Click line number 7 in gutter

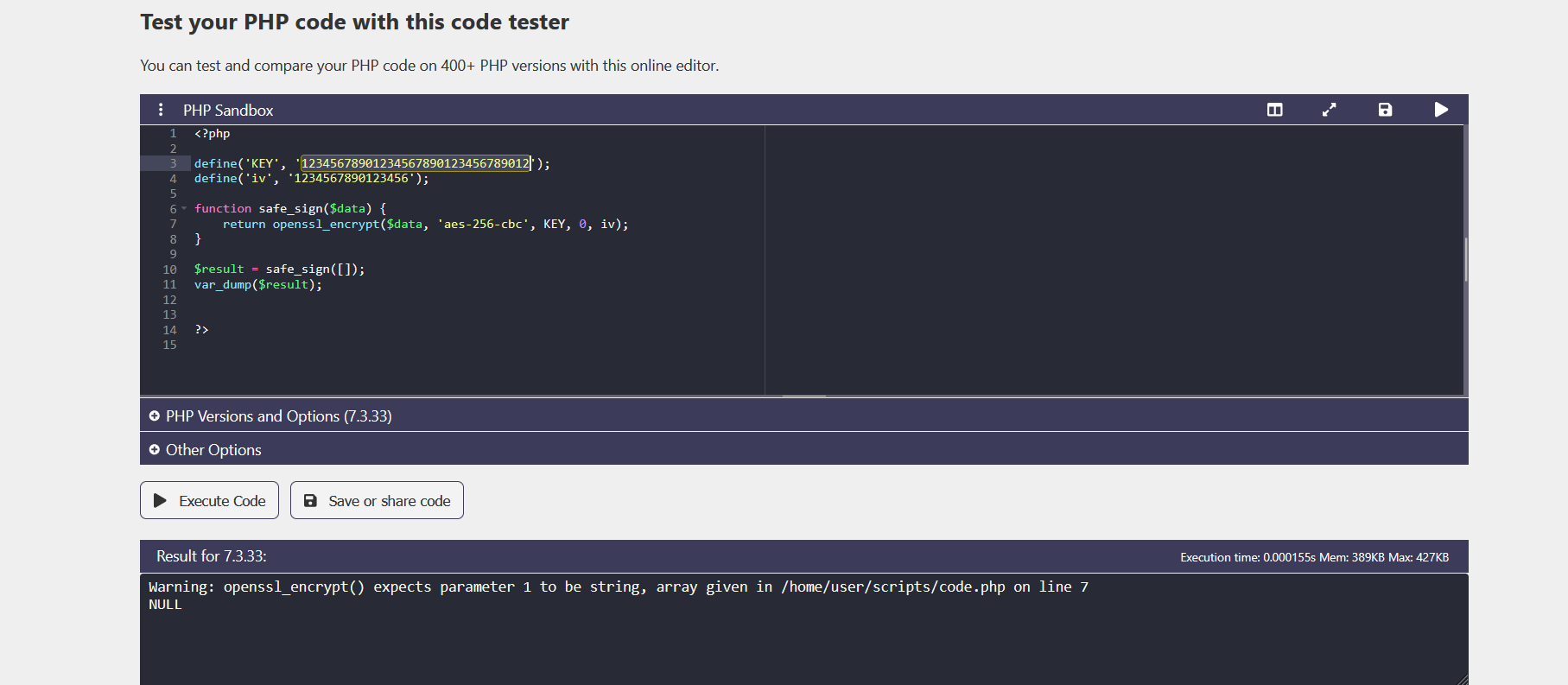173,224
